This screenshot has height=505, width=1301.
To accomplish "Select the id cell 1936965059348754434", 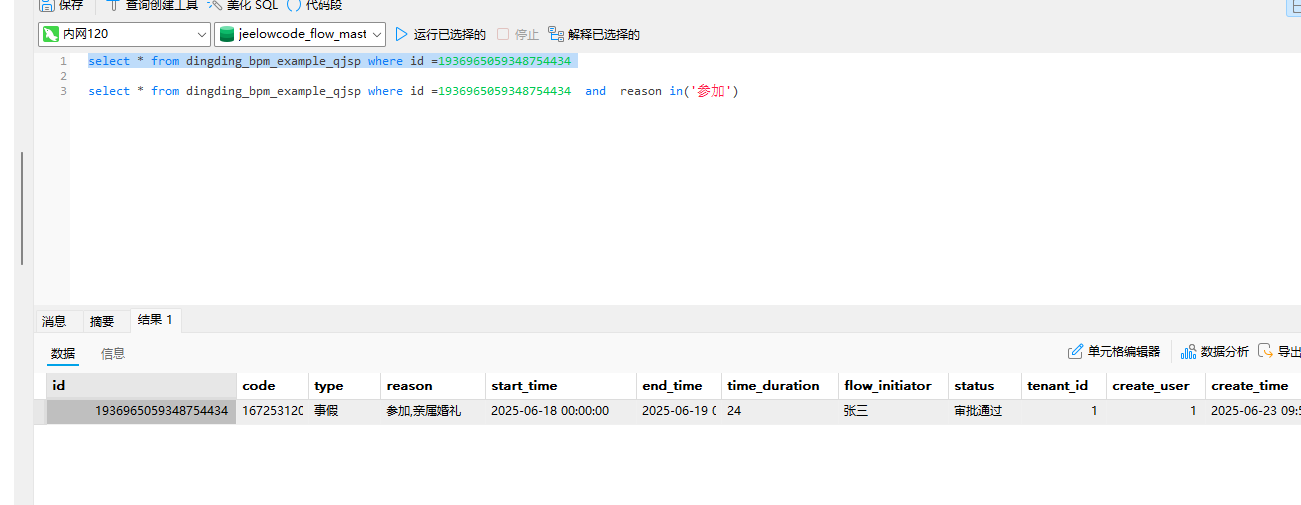I will pos(141,411).
